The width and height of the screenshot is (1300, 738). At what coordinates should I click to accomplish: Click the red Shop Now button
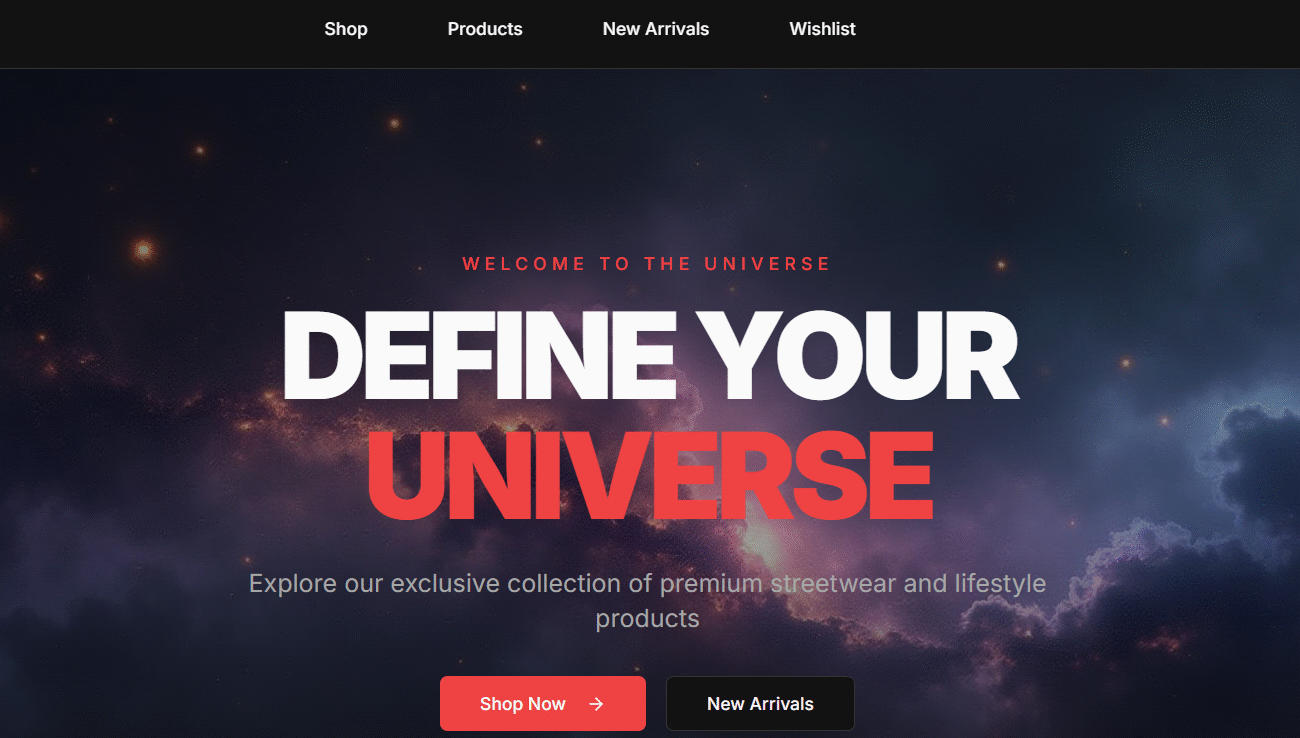tap(543, 704)
